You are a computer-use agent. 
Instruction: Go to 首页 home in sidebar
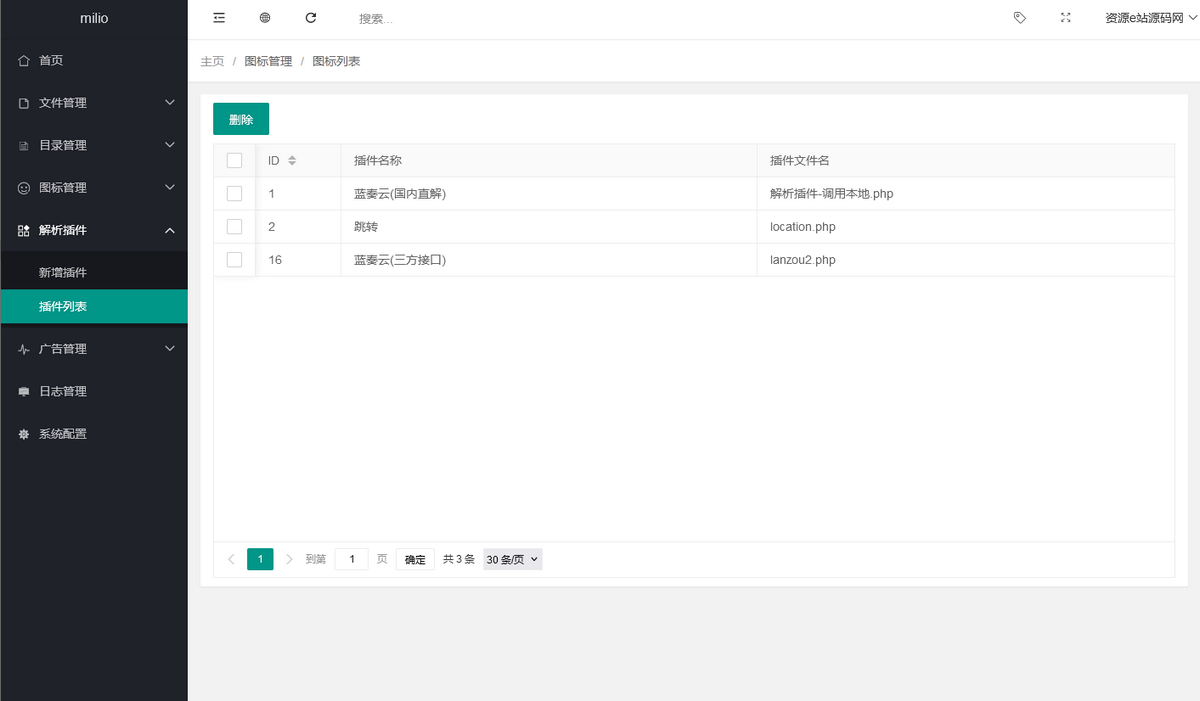click(51, 61)
